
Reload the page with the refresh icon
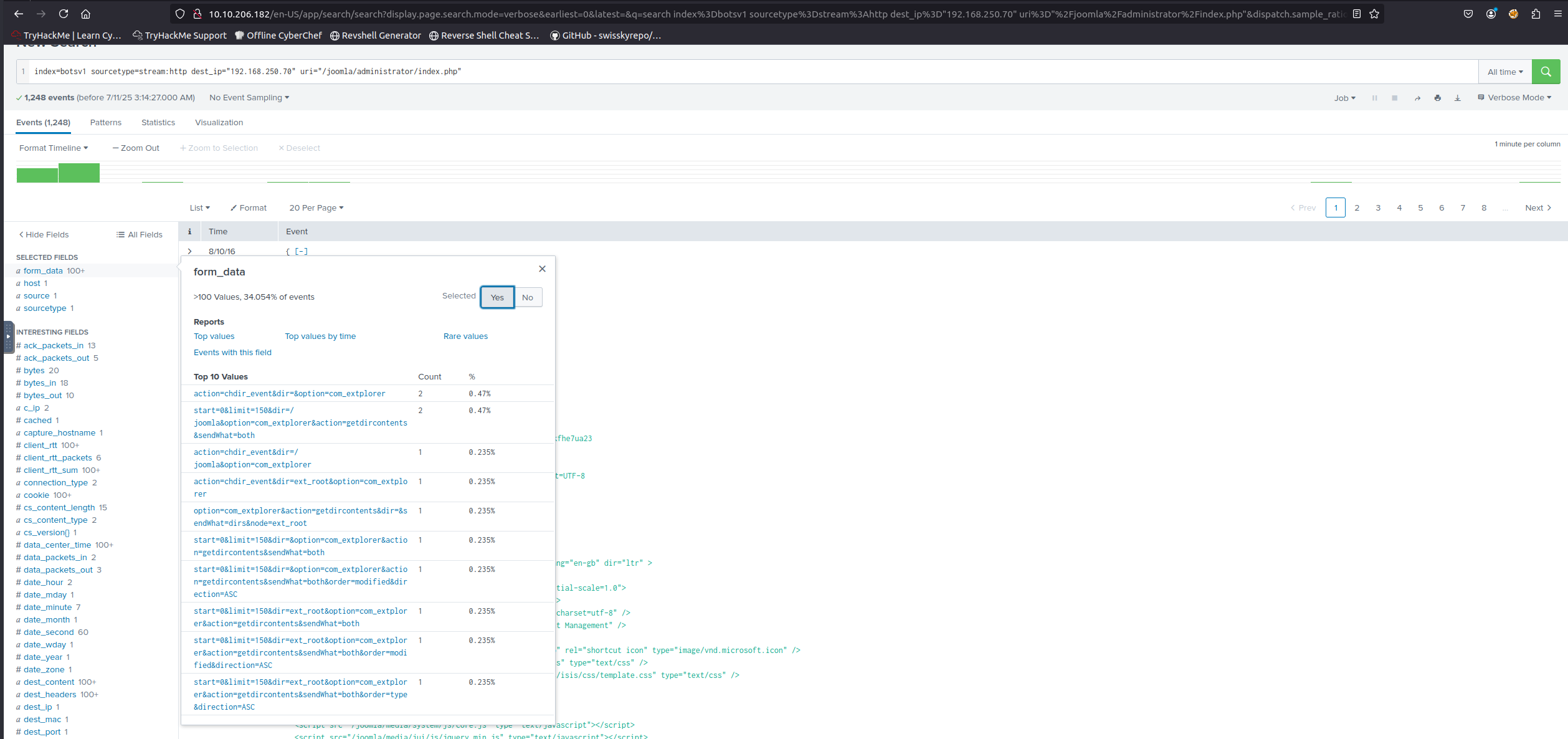tap(64, 14)
